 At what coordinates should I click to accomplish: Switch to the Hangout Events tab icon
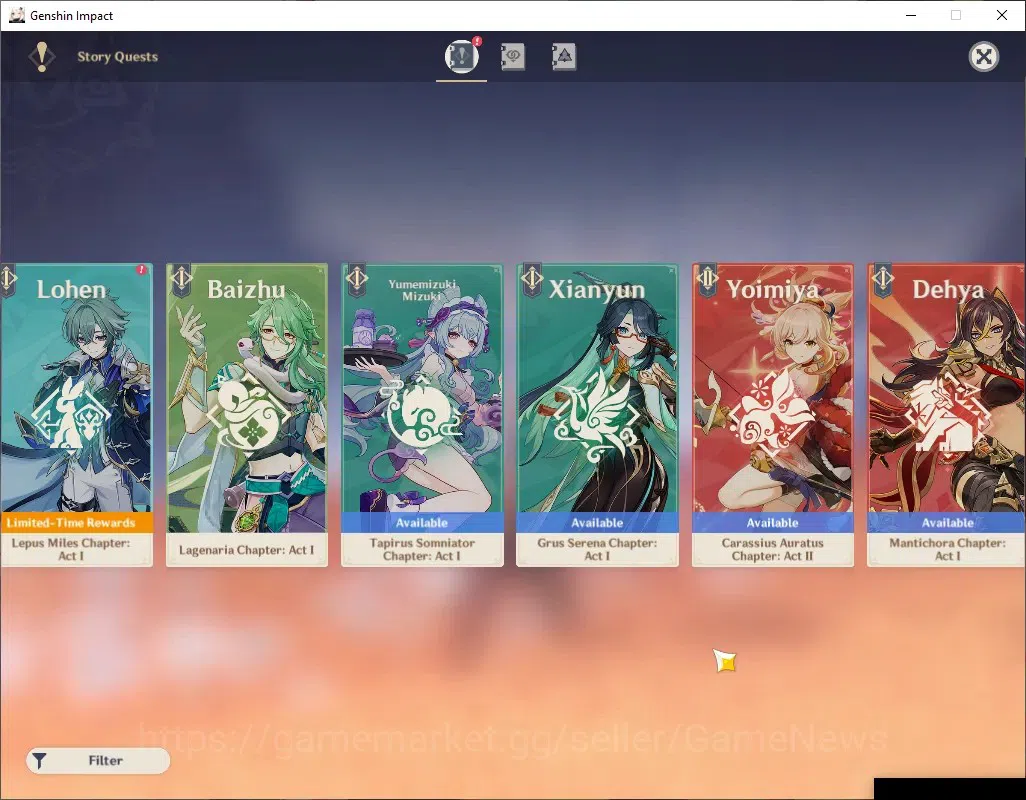tap(512, 57)
